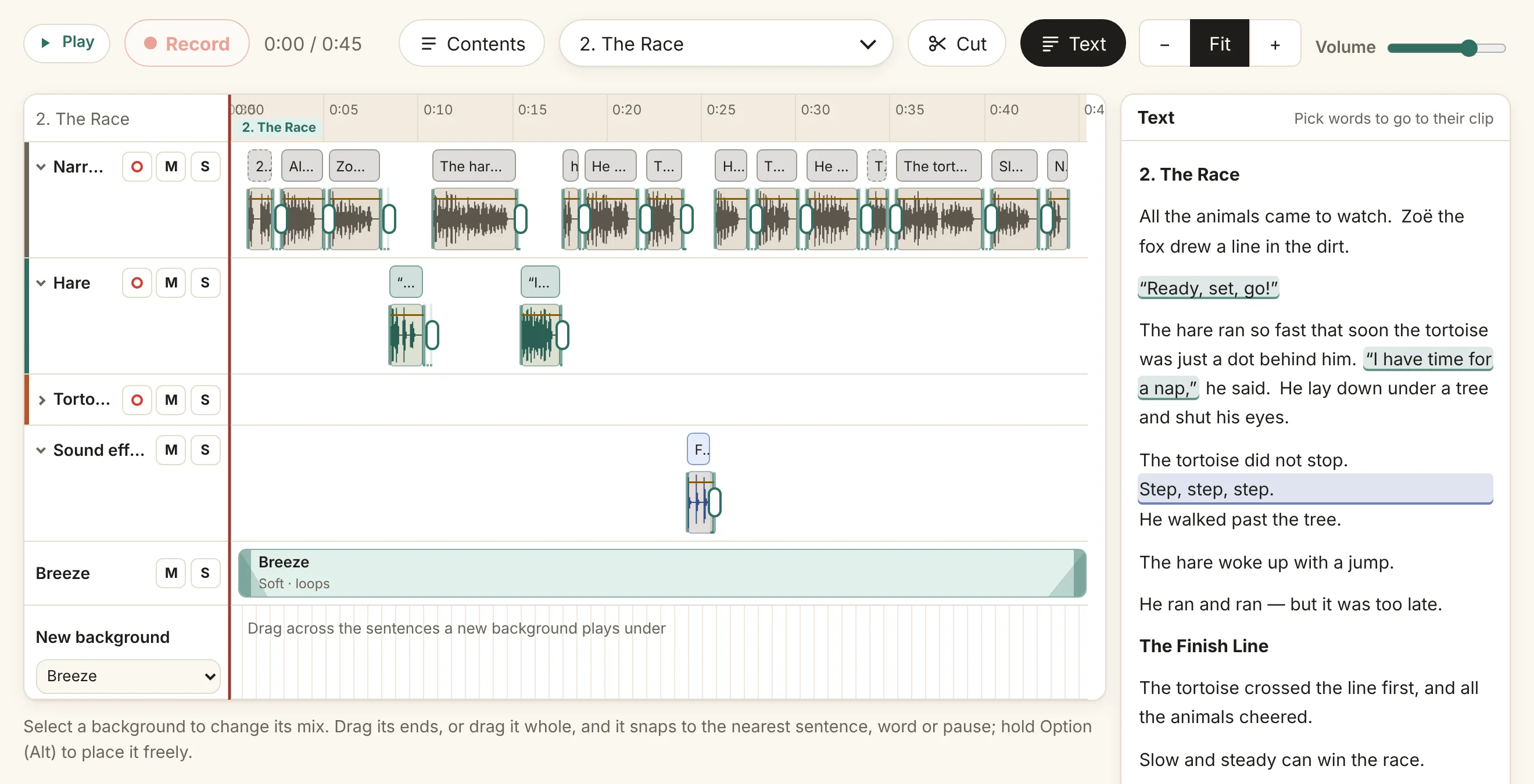
Task: Select the 'The tort...' narrator clip label
Action: click(x=938, y=166)
